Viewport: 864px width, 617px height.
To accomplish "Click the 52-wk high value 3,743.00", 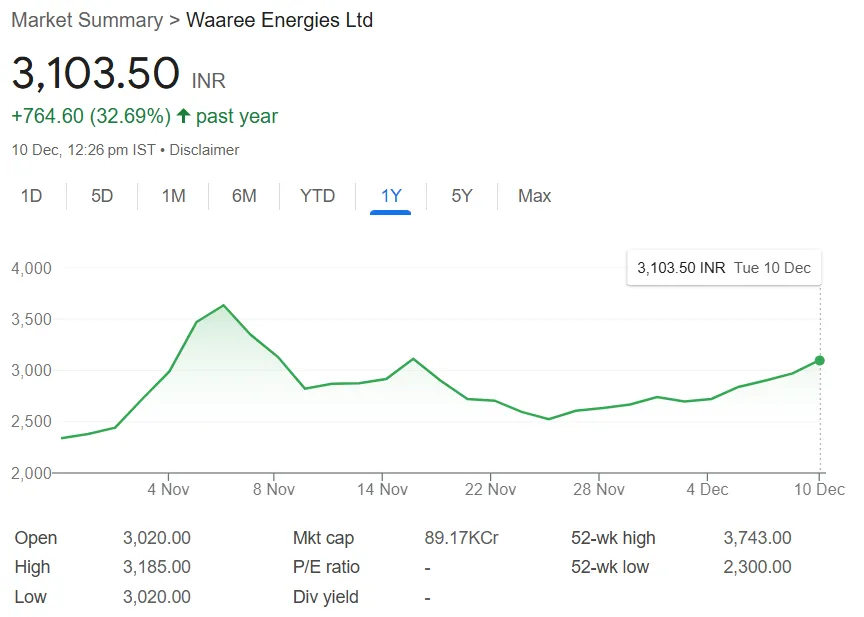I will 758,538.
